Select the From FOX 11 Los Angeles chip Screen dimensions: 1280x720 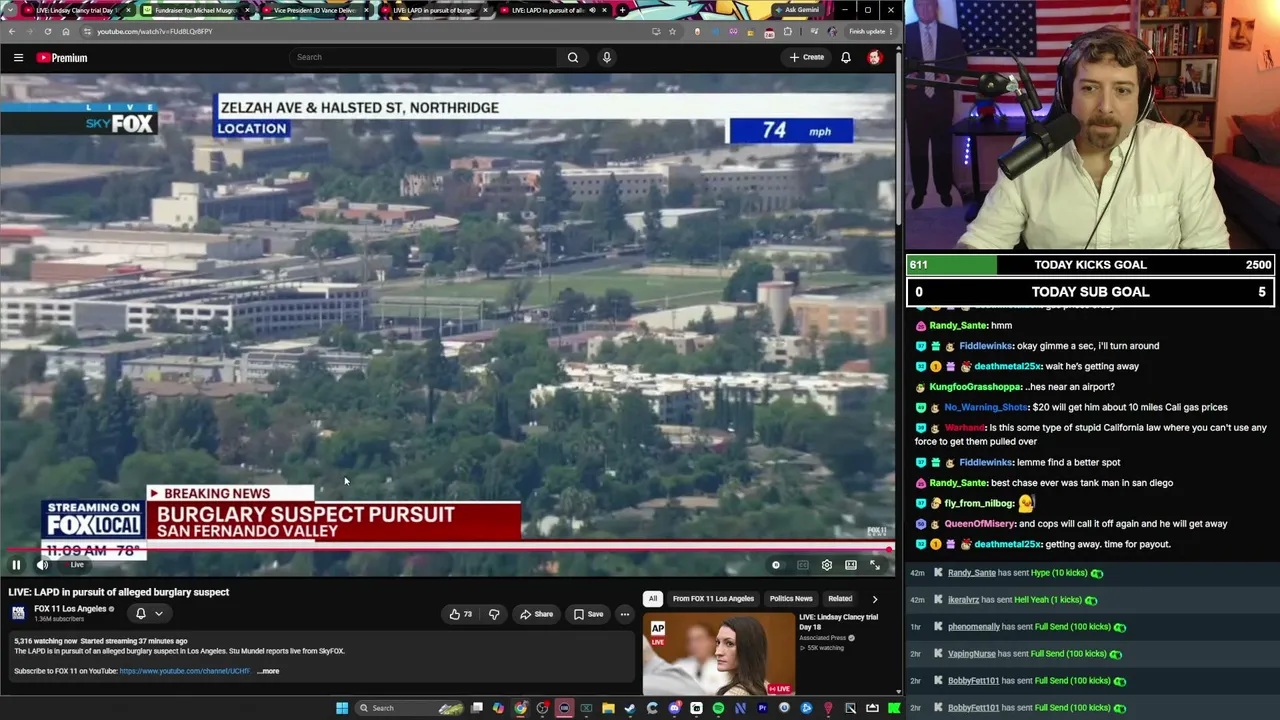click(x=713, y=599)
